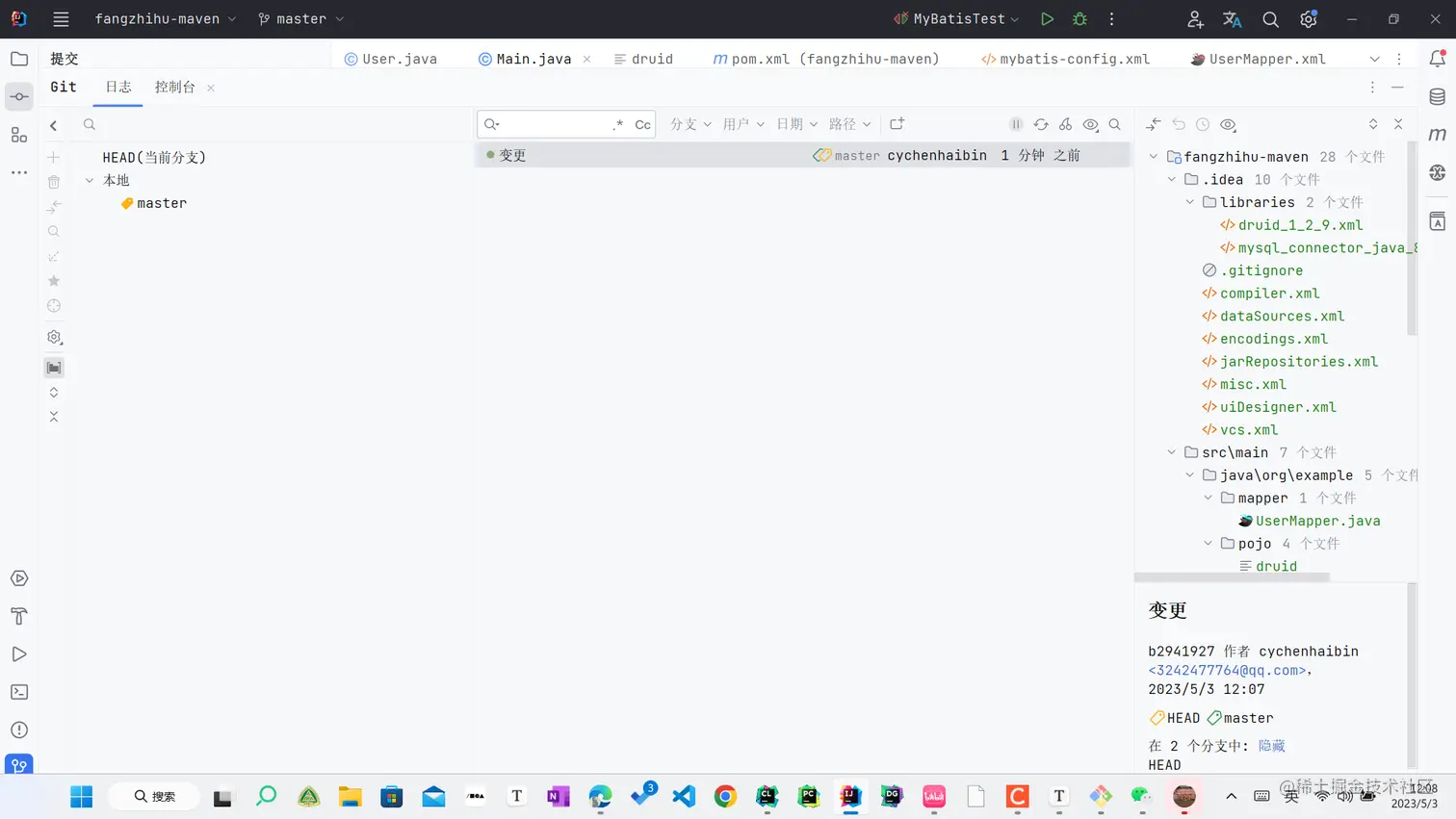Toggle the log view options eye icon
Viewport: 1456px width, 819px height.
click(x=1090, y=124)
